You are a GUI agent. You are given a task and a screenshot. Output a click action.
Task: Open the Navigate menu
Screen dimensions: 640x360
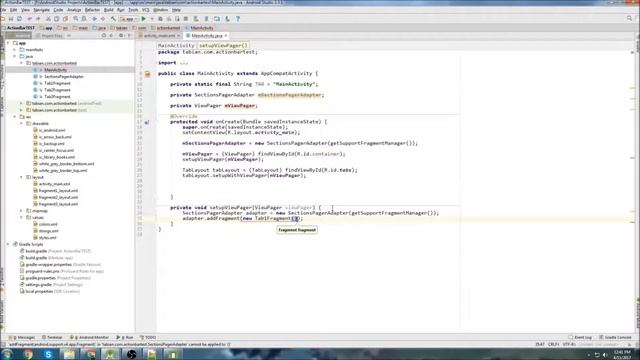coord(41,10)
